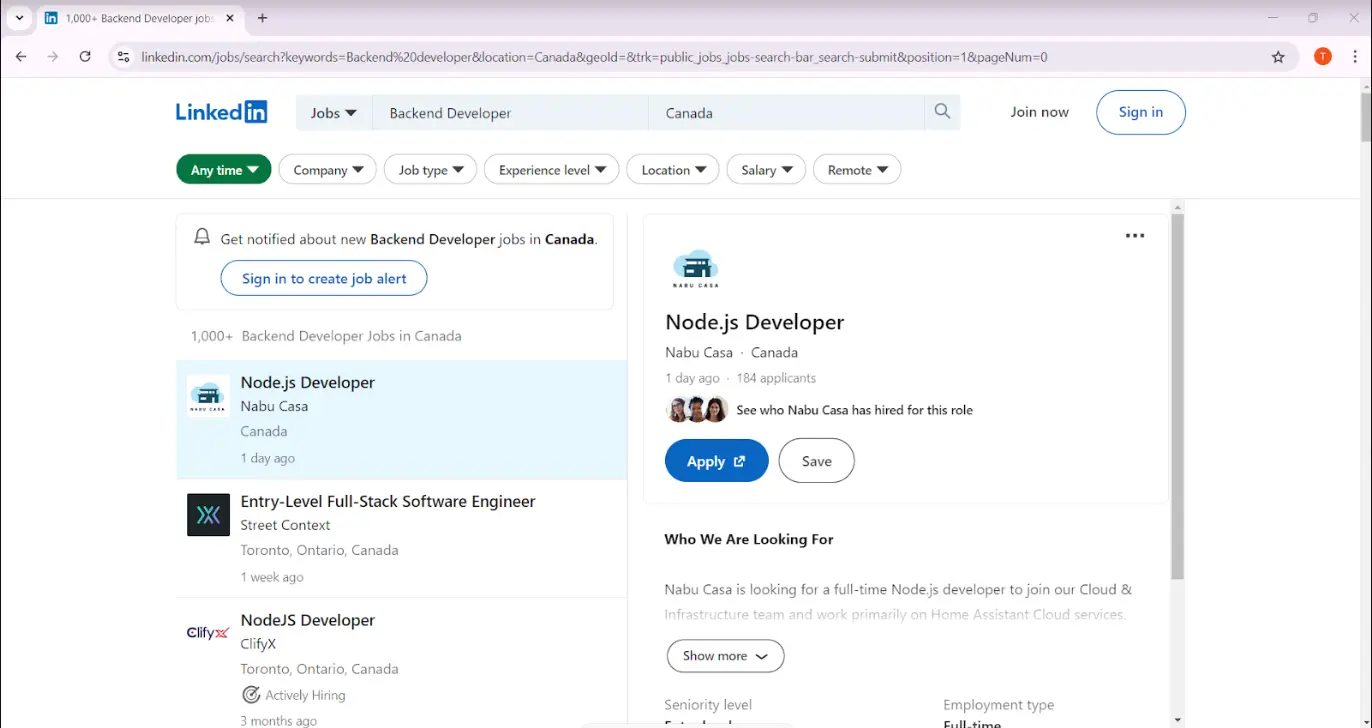Click the Apply button for Node.js Developer
The image size is (1372, 728).
716,460
